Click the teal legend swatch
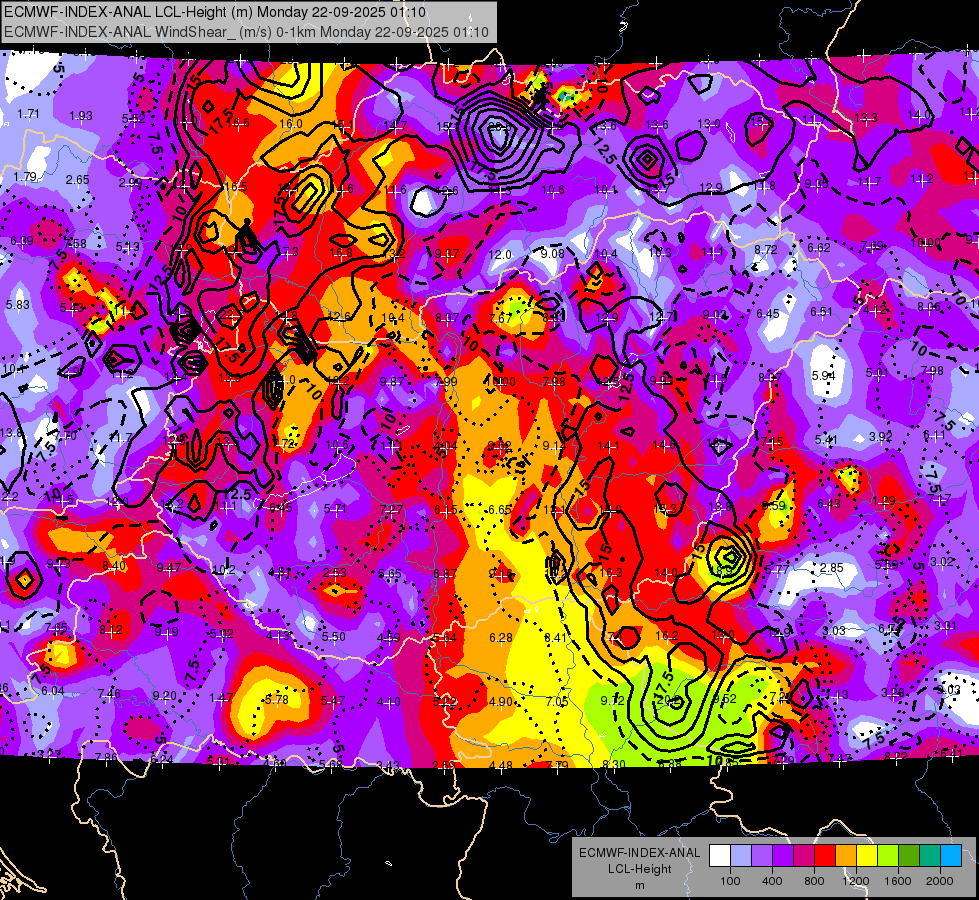Screen dimensions: 979x900 pos(930,856)
